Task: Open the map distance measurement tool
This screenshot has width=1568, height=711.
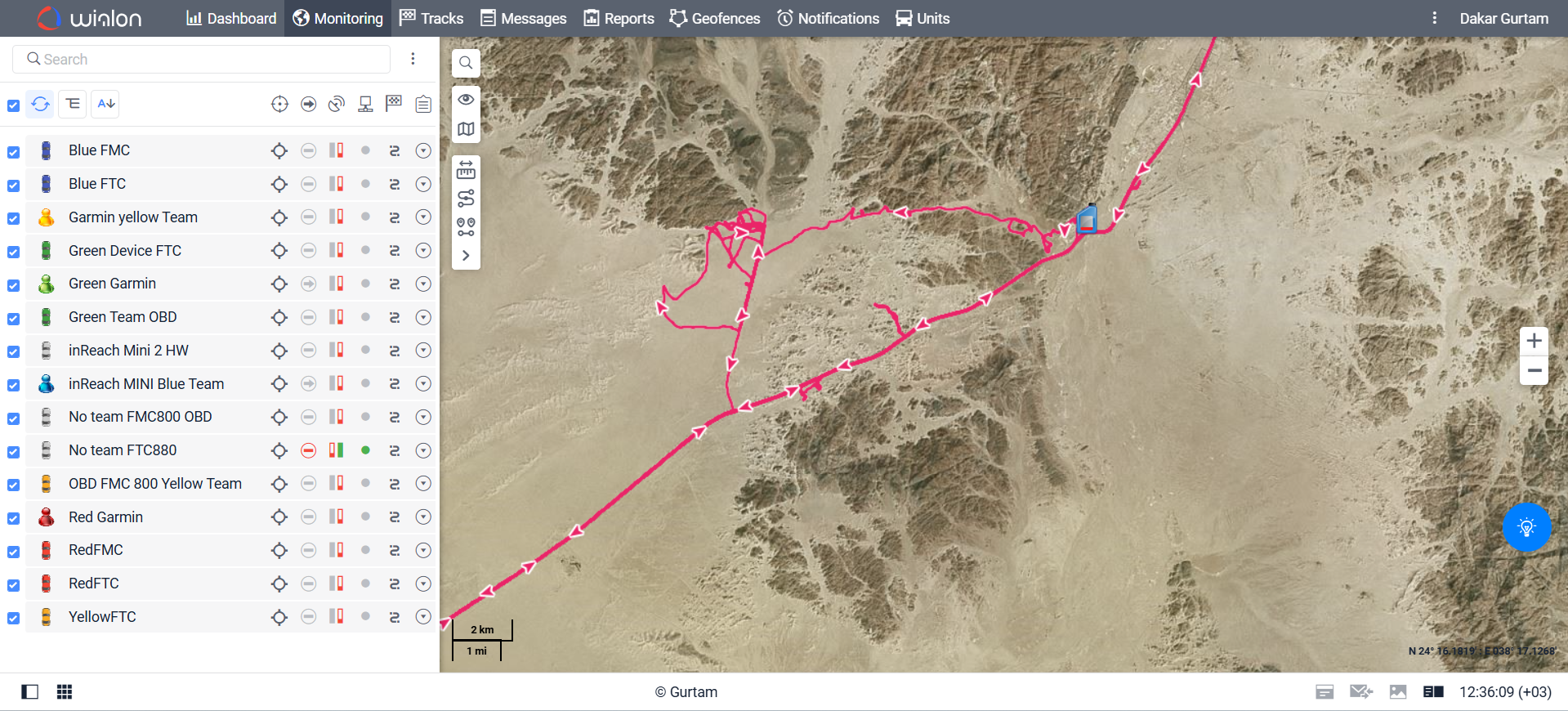Action: click(466, 170)
